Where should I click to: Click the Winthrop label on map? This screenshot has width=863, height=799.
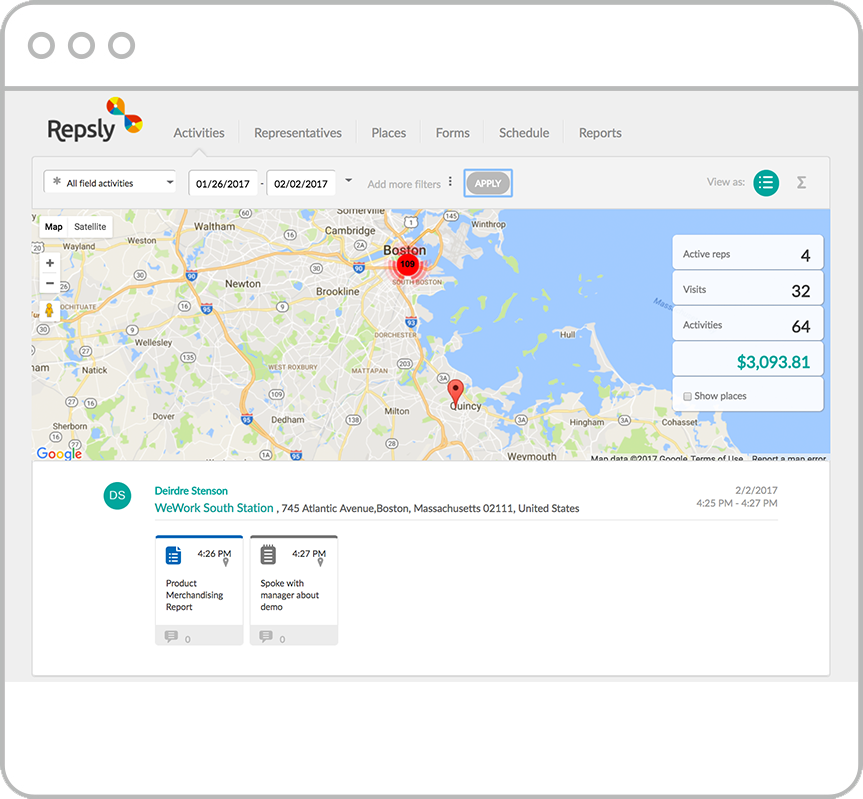click(488, 224)
